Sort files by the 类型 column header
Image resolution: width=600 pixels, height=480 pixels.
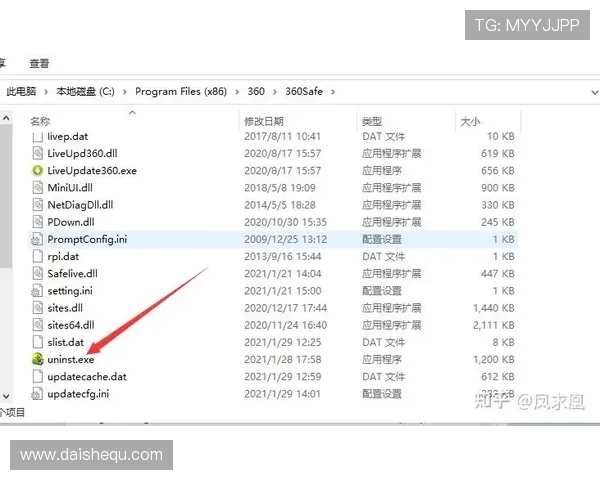372,122
